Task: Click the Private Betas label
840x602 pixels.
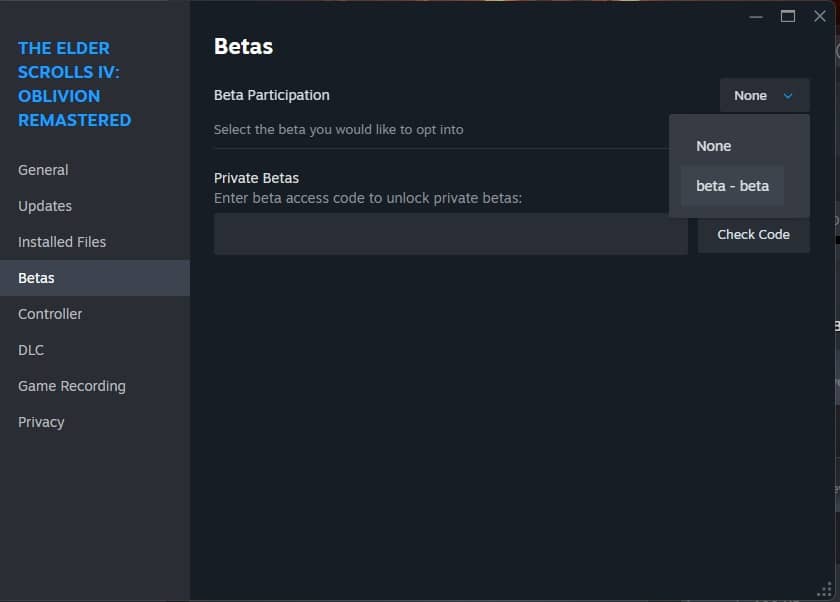Action: coord(256,178)
